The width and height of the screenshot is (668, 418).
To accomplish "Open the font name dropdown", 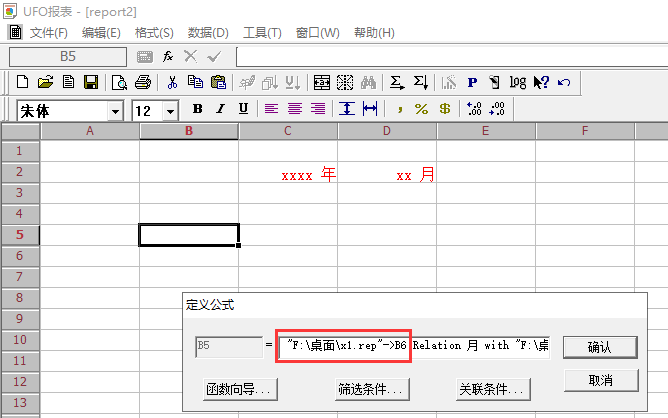I will [115, 112].
